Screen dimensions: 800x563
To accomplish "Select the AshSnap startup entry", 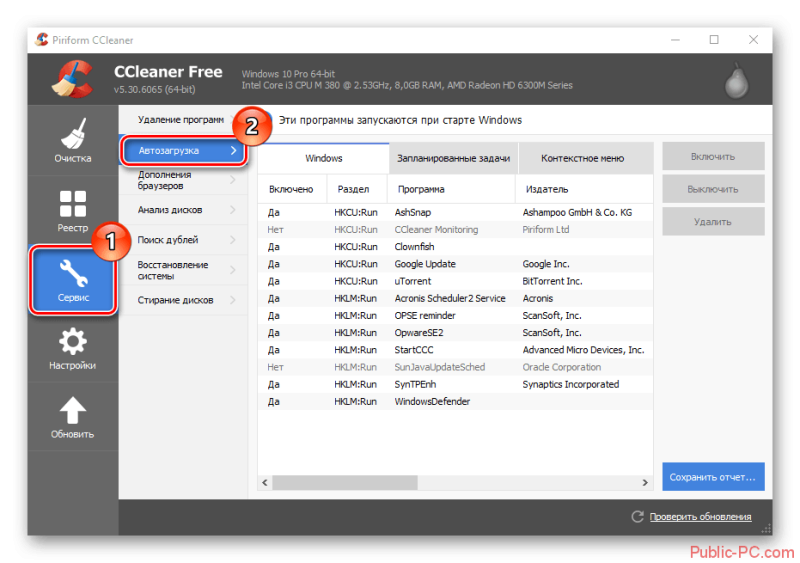I will [x=456, y=212].
